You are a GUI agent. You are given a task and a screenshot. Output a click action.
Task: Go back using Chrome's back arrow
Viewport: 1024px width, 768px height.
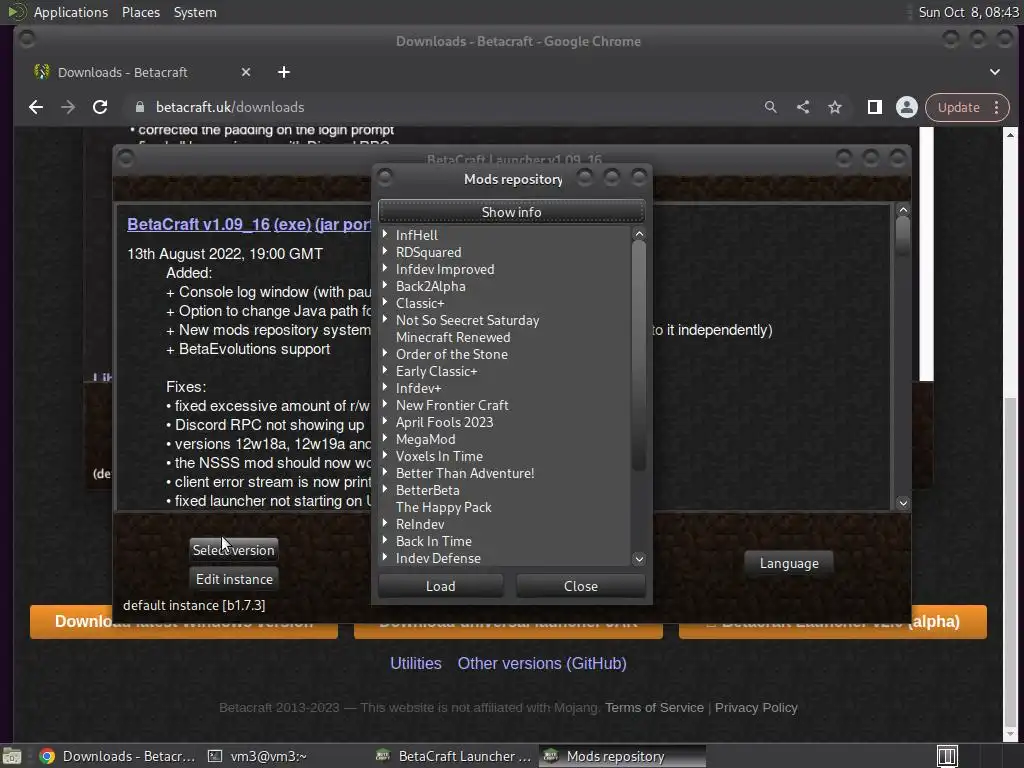36,107
